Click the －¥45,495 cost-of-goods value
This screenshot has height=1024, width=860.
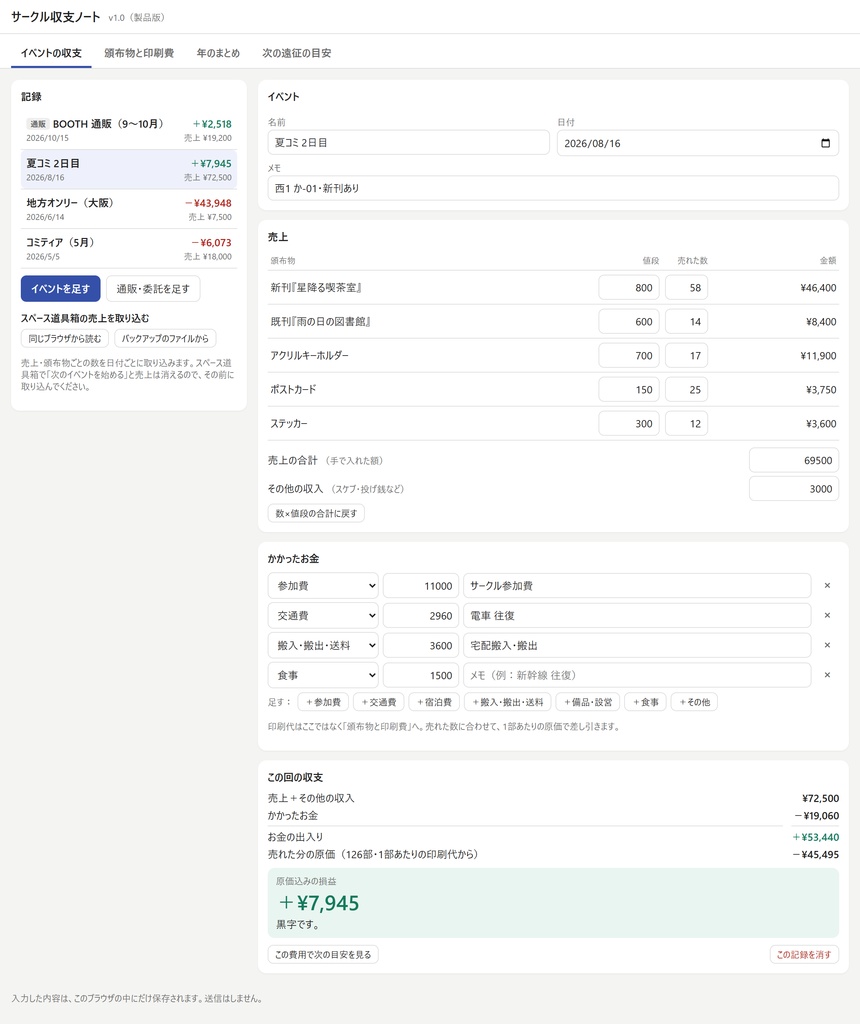click(816, 854)
